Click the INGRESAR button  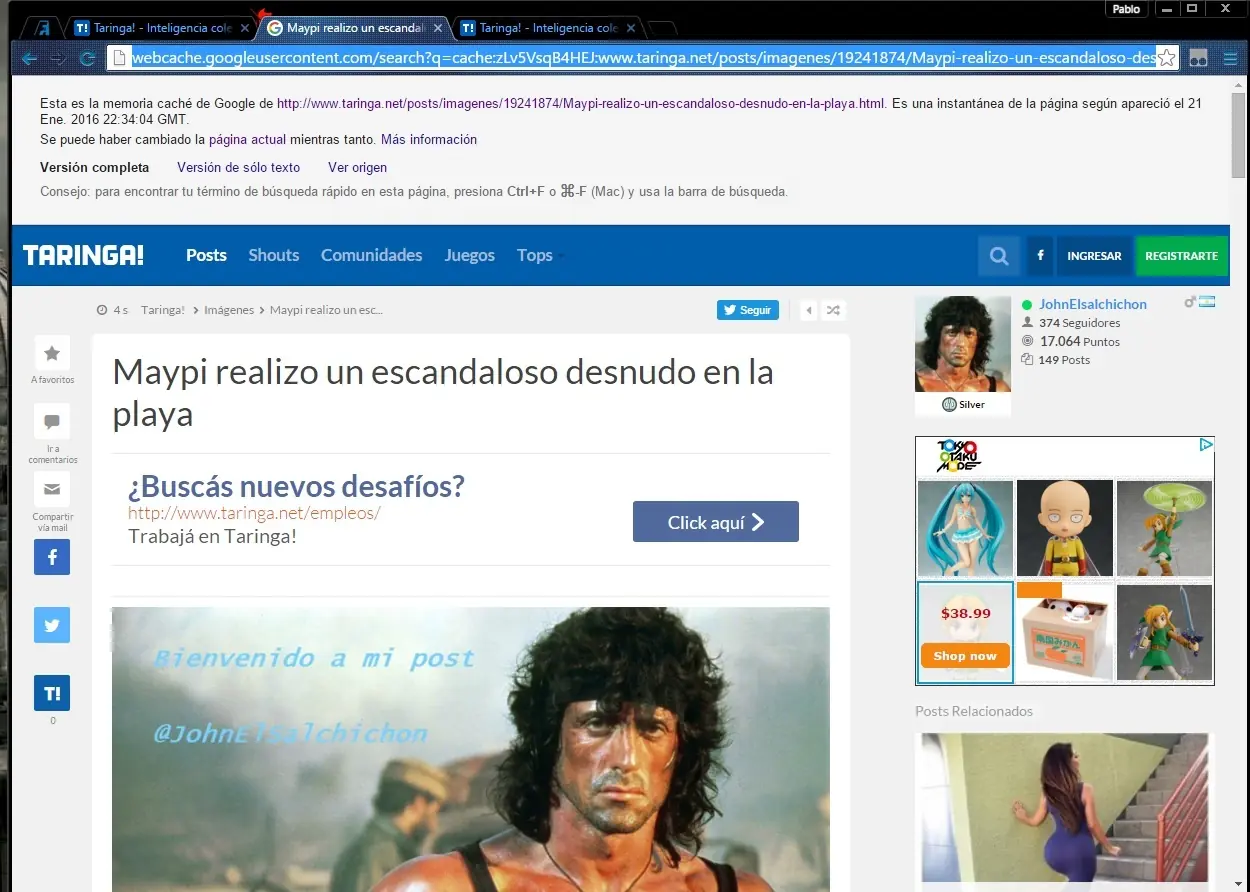pos(1094,256)
